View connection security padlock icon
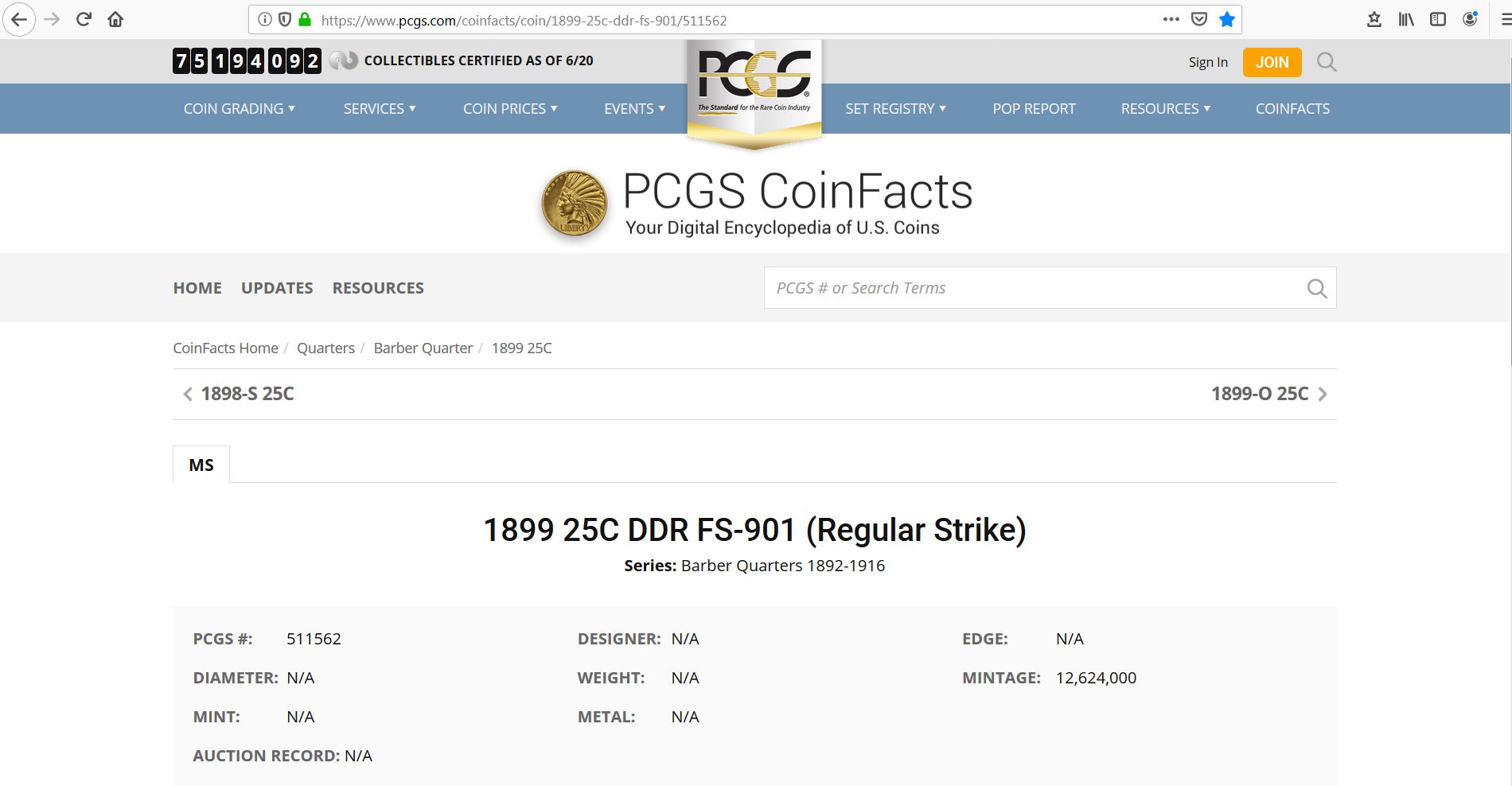1512x786 pixels. [x=305, y=20]
